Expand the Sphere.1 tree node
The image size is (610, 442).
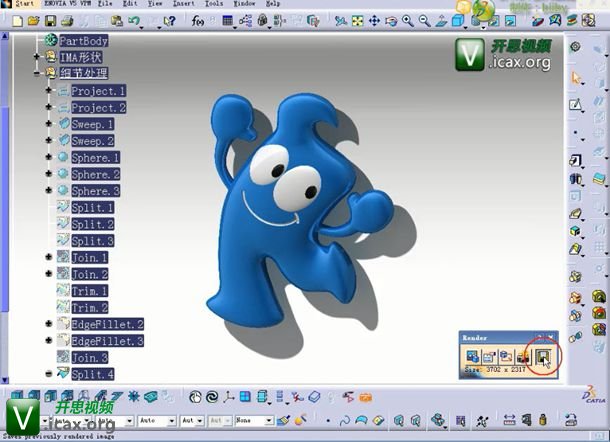48,158
